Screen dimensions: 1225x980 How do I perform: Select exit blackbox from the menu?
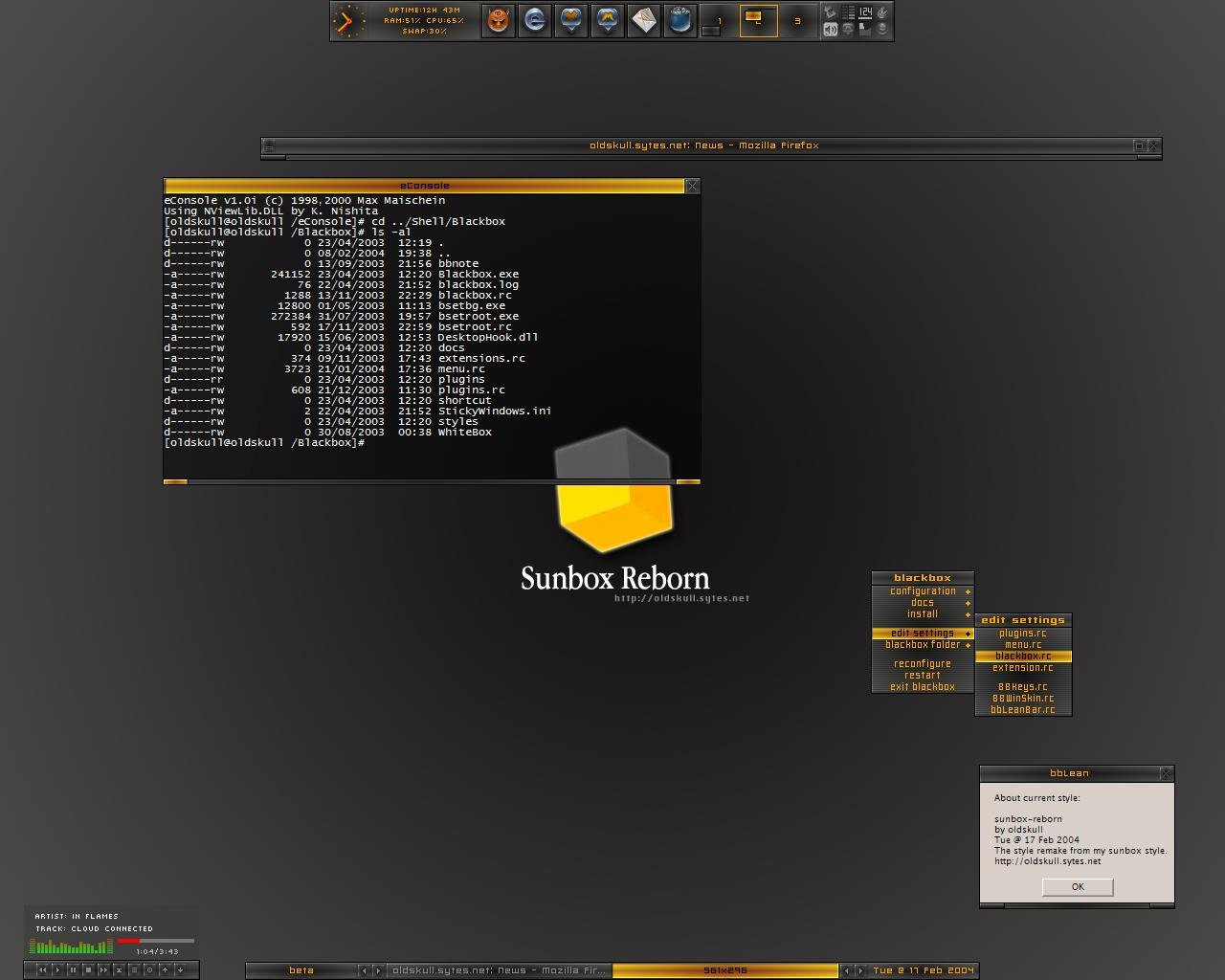(923, 687)
